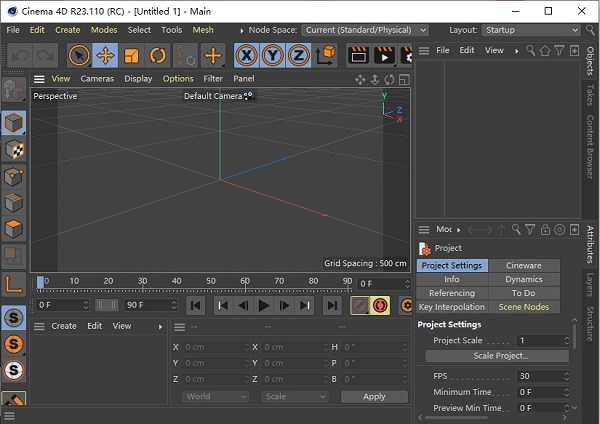This screenshot has width=600, height=424.
Task: Choose the Scale tool in toolbar
Action: point(131,55)
